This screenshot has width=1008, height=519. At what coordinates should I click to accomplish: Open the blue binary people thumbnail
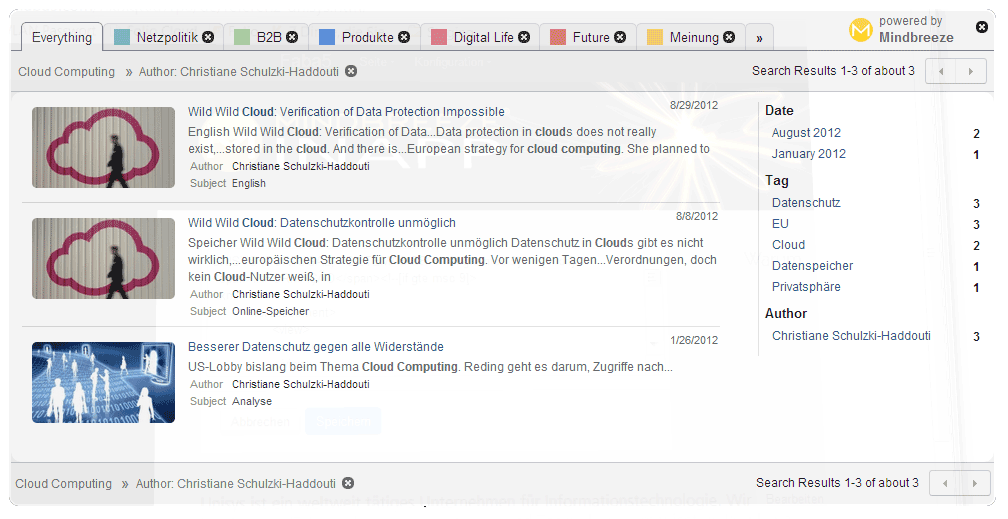(x=103, y=382)
